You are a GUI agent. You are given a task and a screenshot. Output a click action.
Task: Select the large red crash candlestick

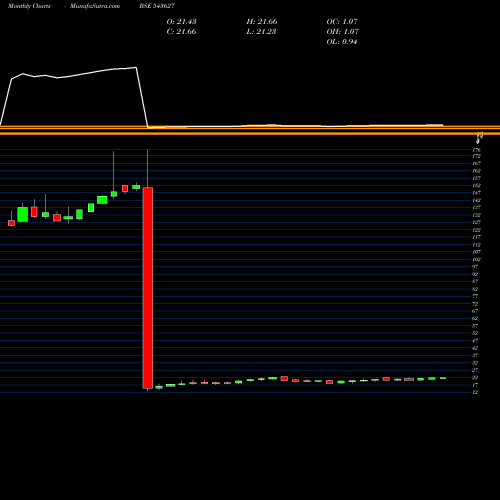[148, 288]
